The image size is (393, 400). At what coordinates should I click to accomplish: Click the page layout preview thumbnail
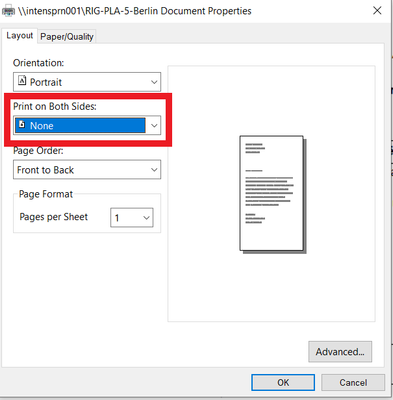pos(273,194)
